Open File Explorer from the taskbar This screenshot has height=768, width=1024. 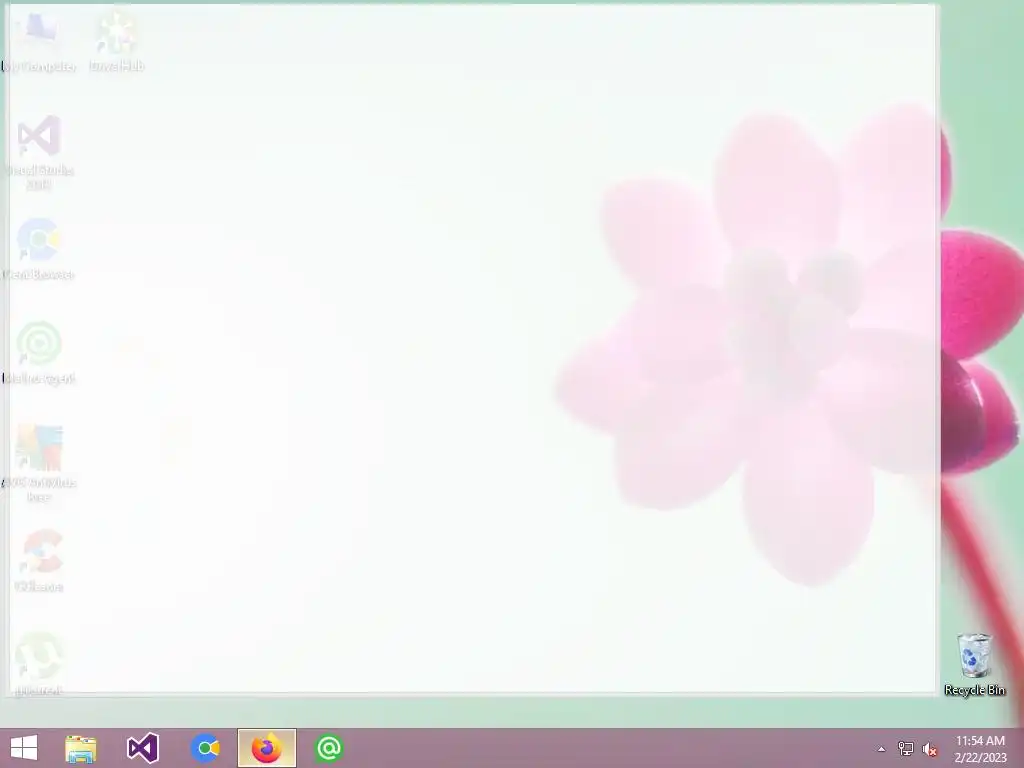[81, 748]
